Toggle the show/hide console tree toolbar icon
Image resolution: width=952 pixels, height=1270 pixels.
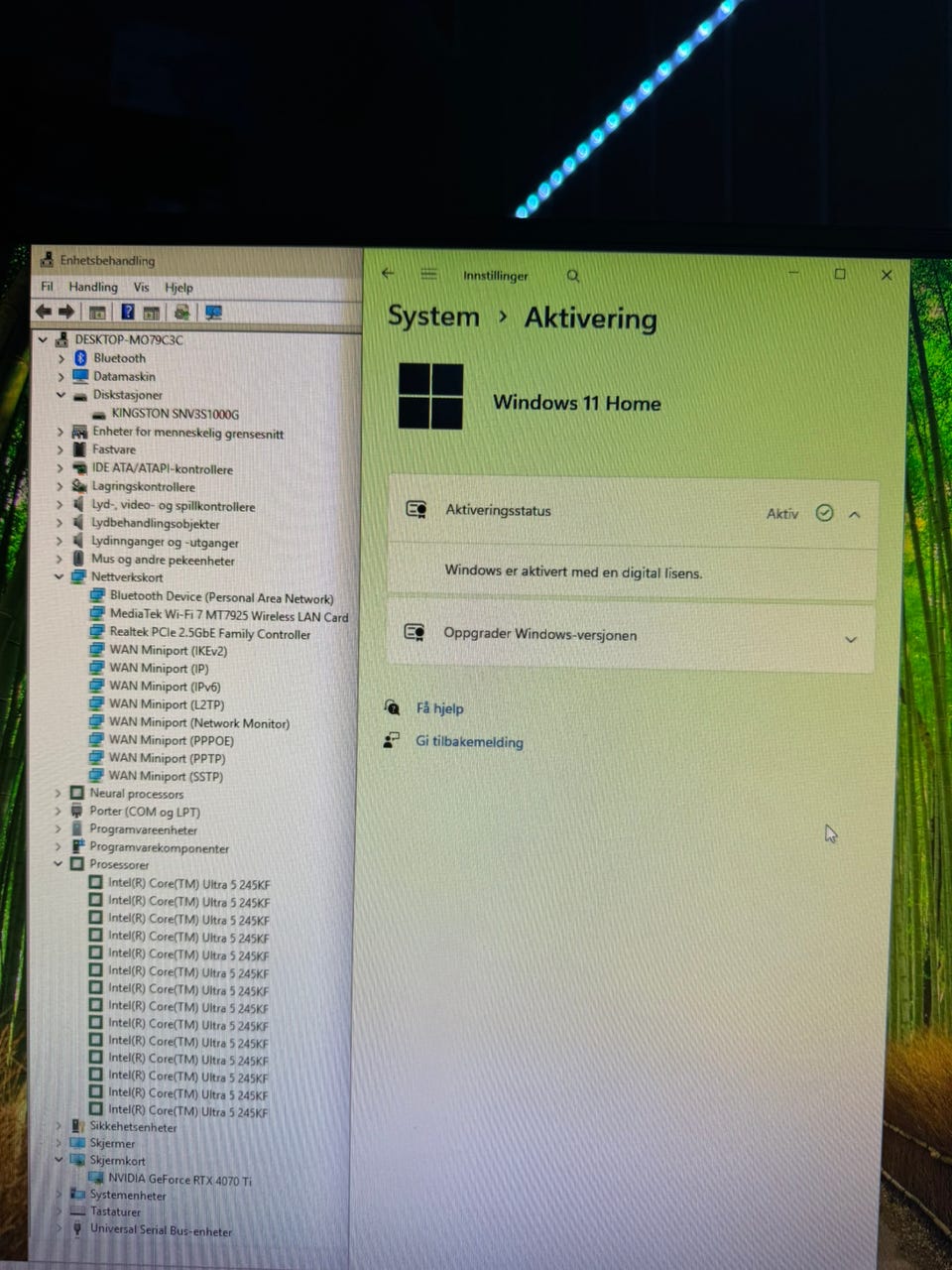pos(97,313)
